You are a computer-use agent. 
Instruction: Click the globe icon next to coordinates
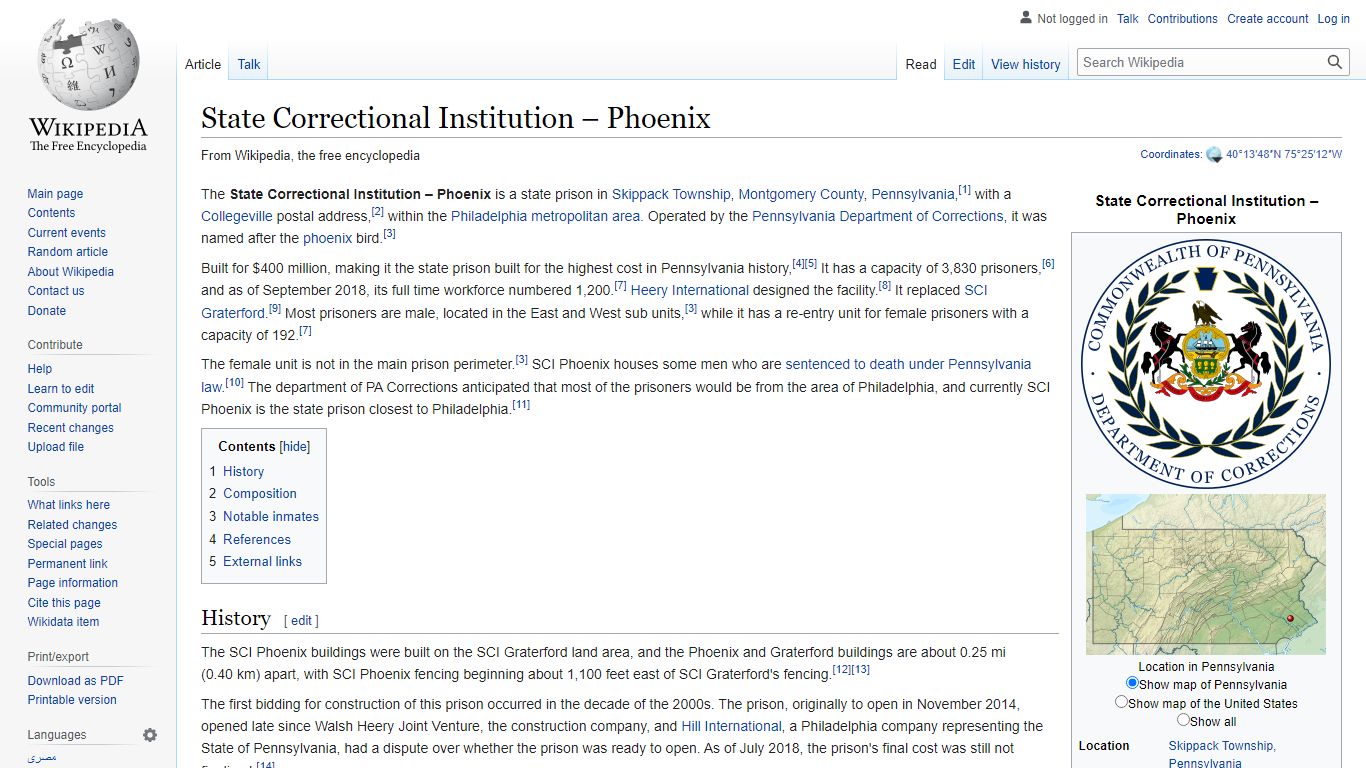[x=1214, y=155]
